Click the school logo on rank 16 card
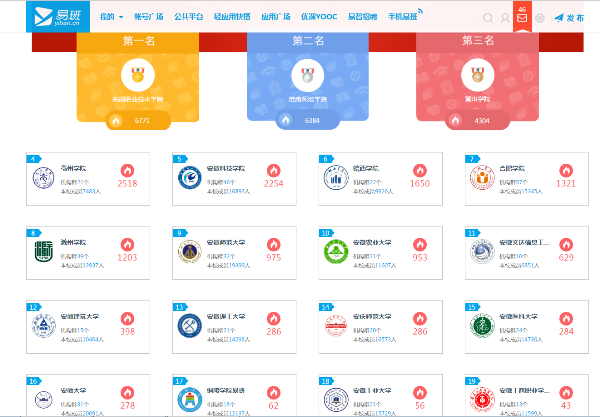Screen dimensions: 600x417 43,400
